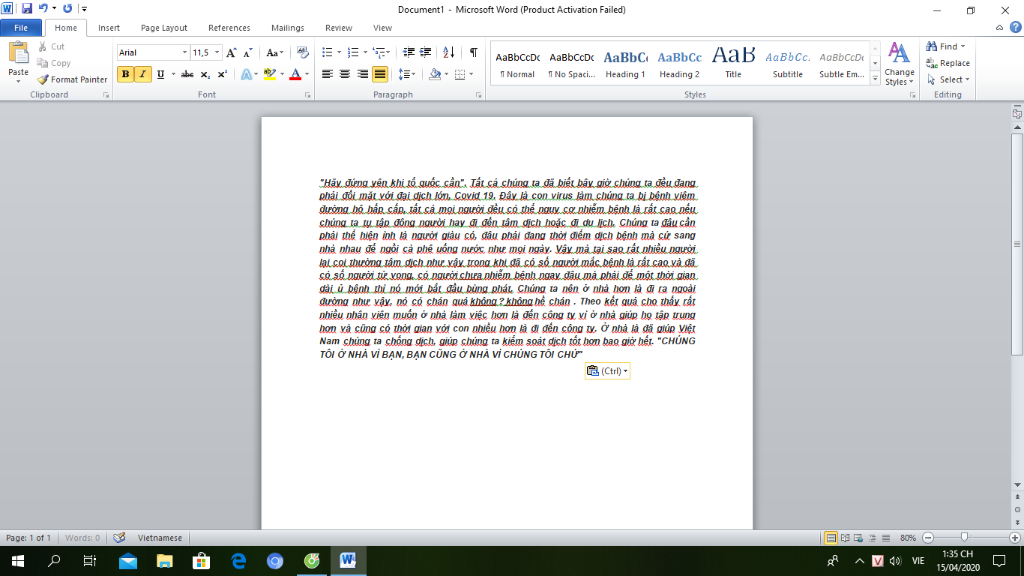The height and width of the screenshot is (576, 1024).
Task: Grow the font size
Action: tap(231, 52)
